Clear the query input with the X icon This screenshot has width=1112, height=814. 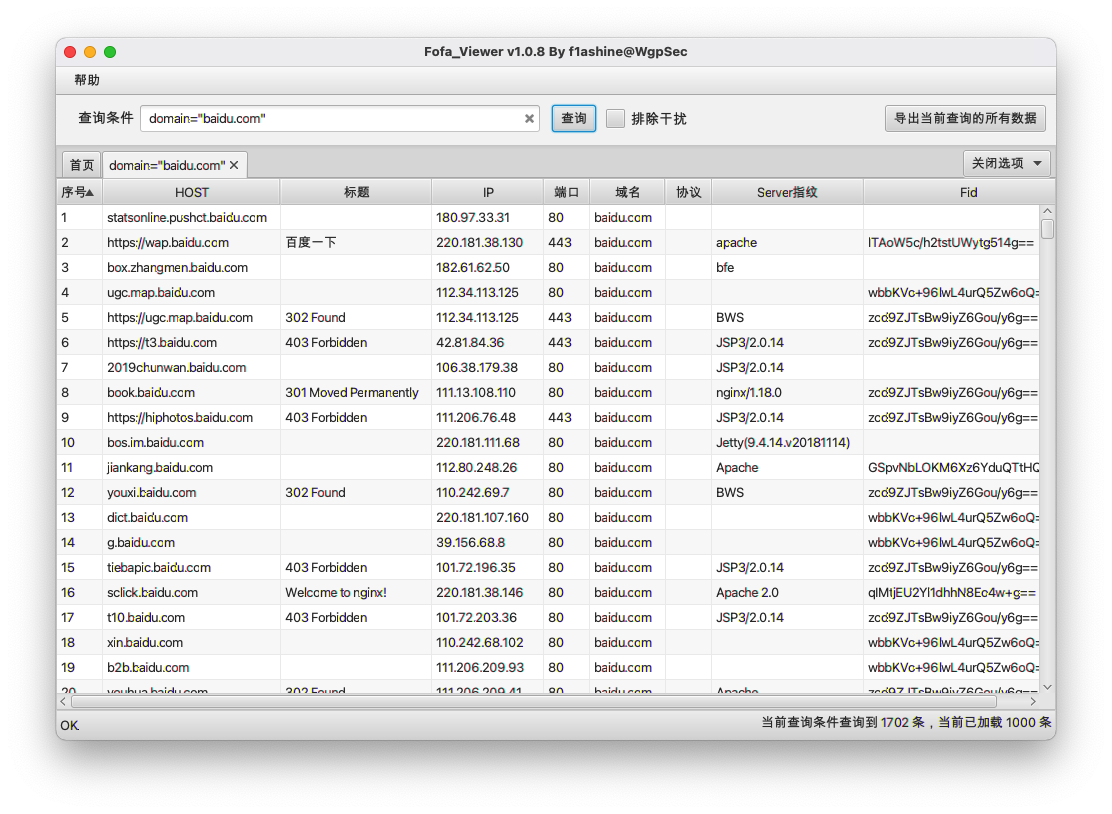coord(529,118)
